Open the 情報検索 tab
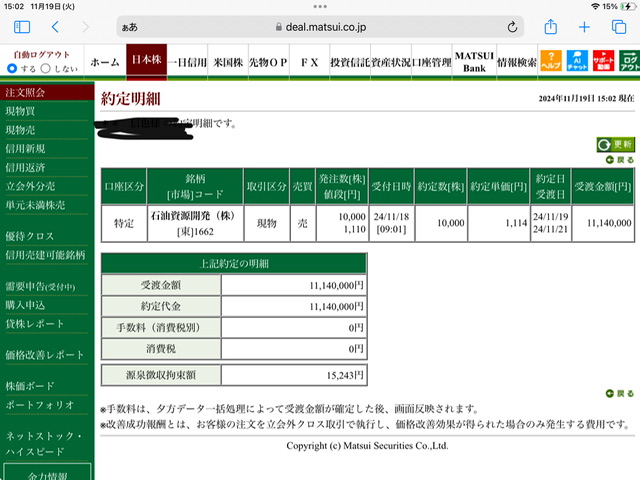This screenshot has width=640, height=480. tap(517, 62)
